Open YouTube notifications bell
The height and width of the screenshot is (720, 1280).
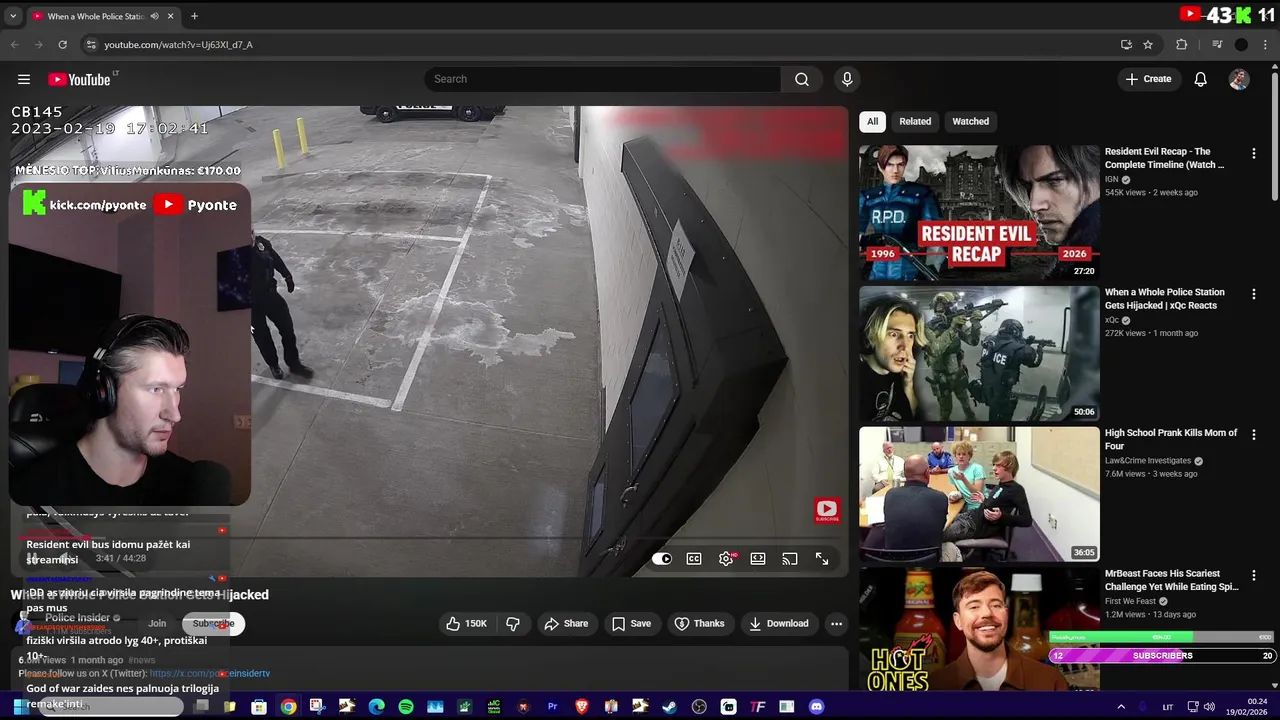(1200, 79)
